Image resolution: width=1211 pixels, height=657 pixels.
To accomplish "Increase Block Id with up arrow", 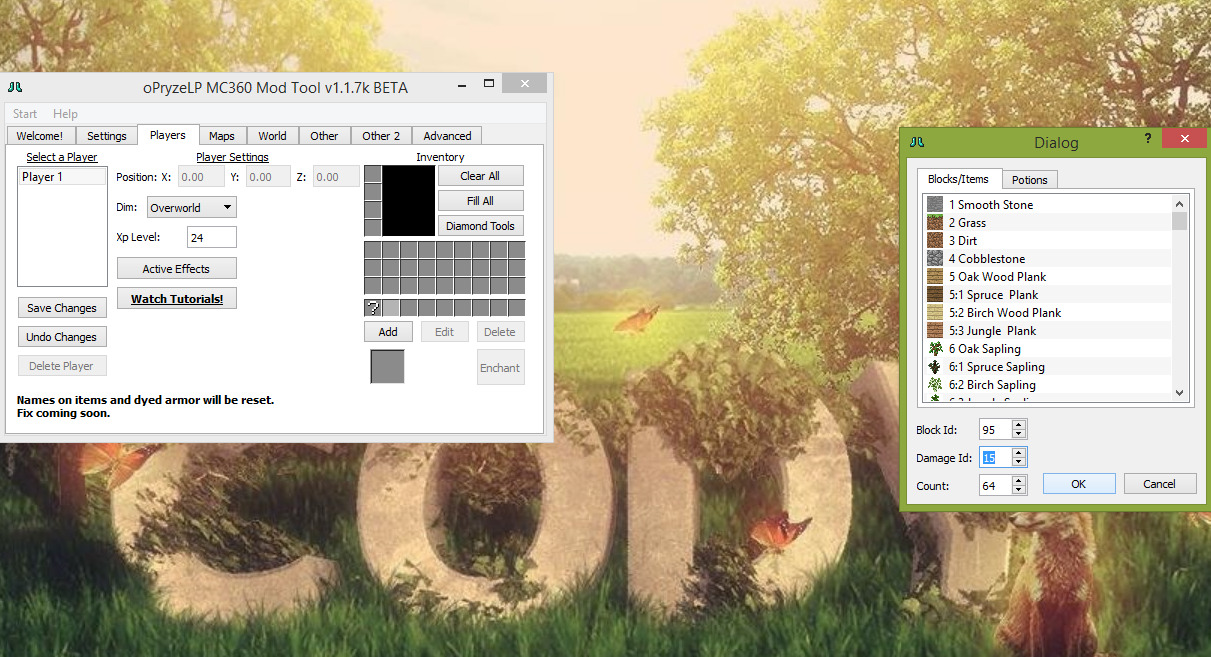I will (x=1018, y=425).
